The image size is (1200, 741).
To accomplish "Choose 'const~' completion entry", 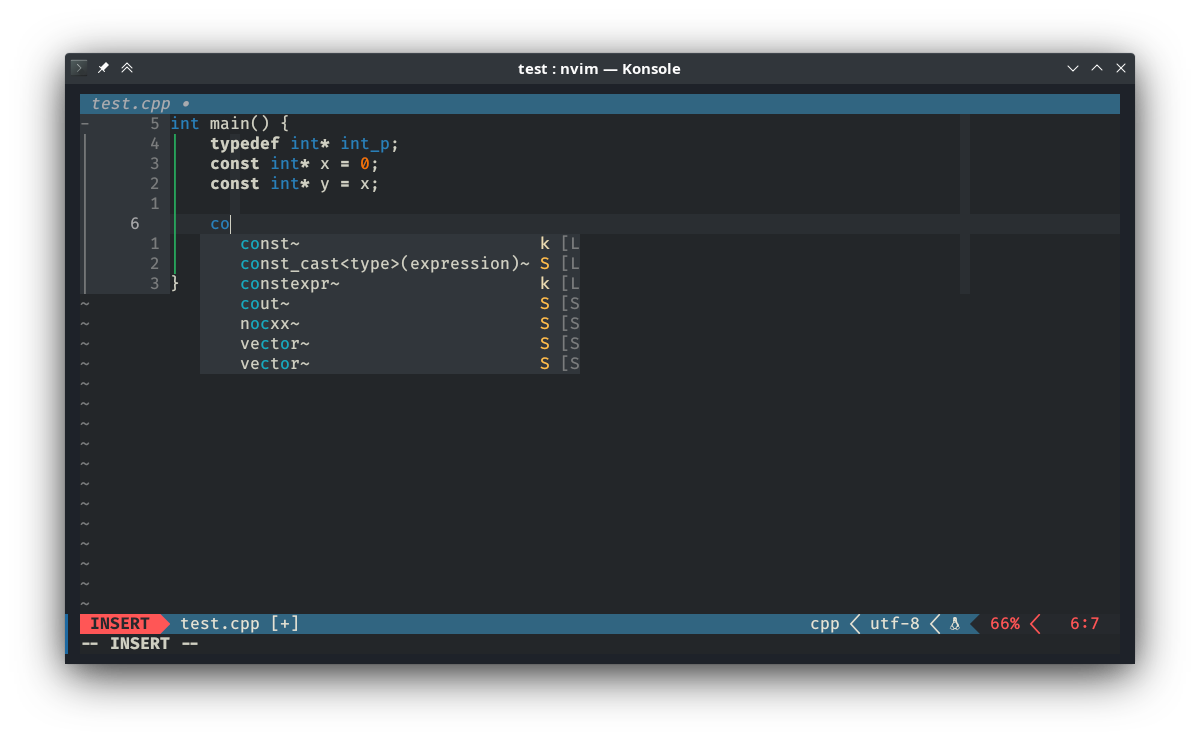I will coord(390,244).
